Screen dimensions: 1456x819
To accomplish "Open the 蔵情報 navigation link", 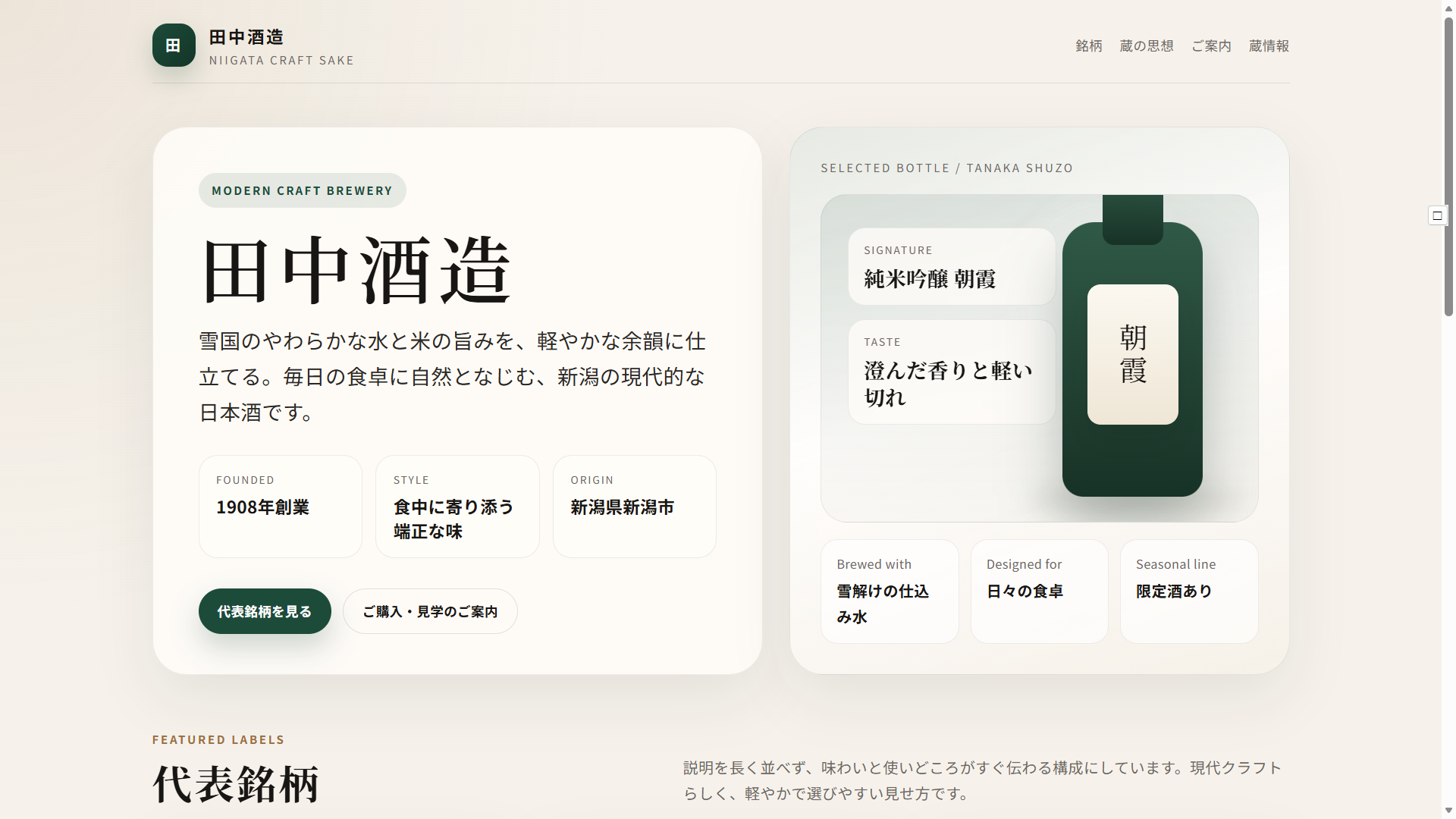I will pos(1269,46).
